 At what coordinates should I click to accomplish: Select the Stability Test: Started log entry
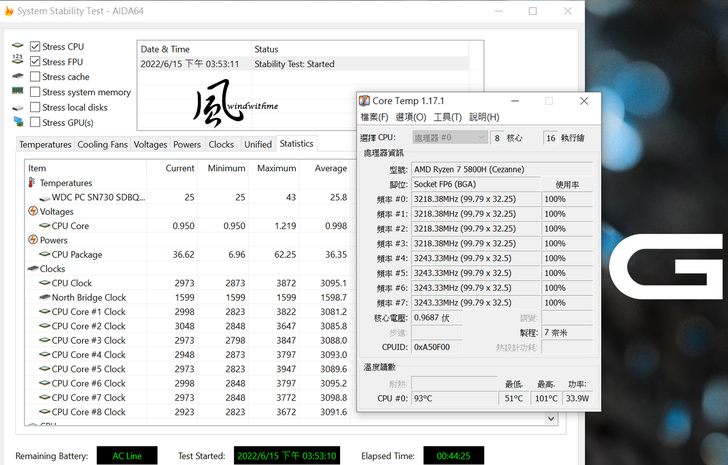point(294,63)
